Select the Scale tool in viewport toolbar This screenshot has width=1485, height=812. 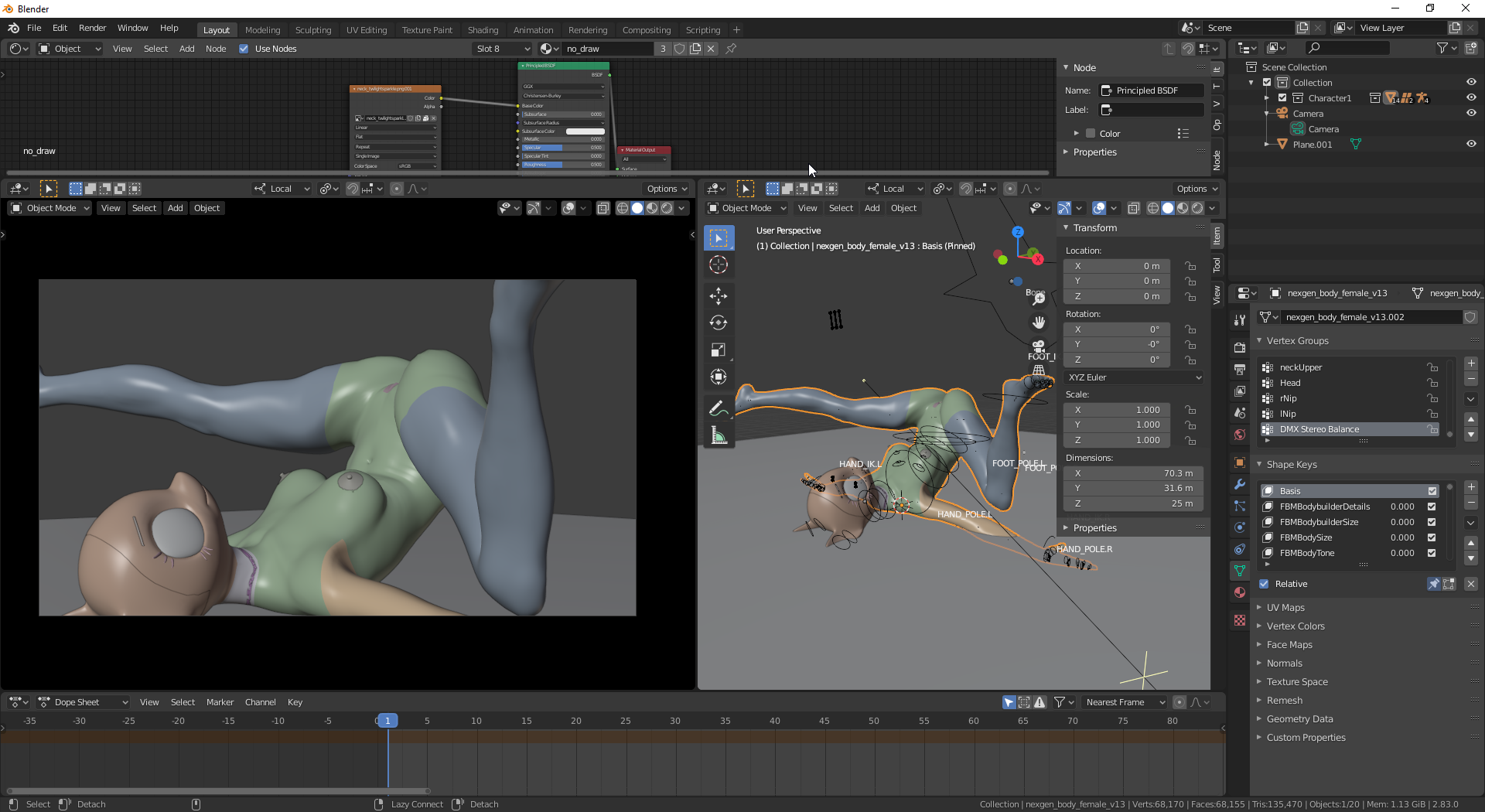[x=719, y=350]
